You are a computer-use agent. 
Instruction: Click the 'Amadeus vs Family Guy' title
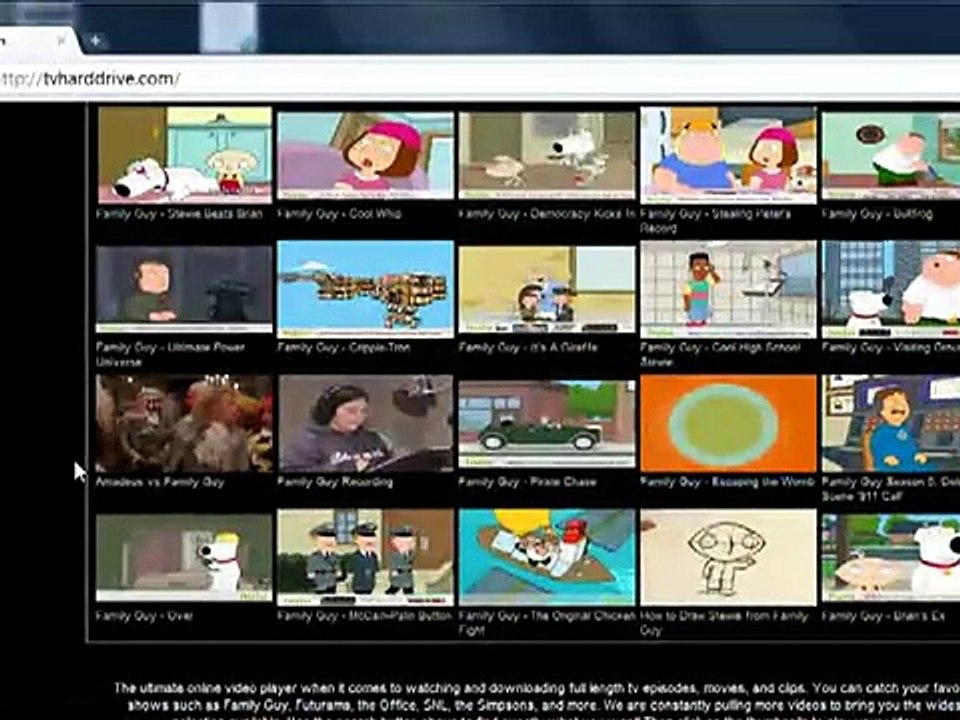click(x=160, y=482)
